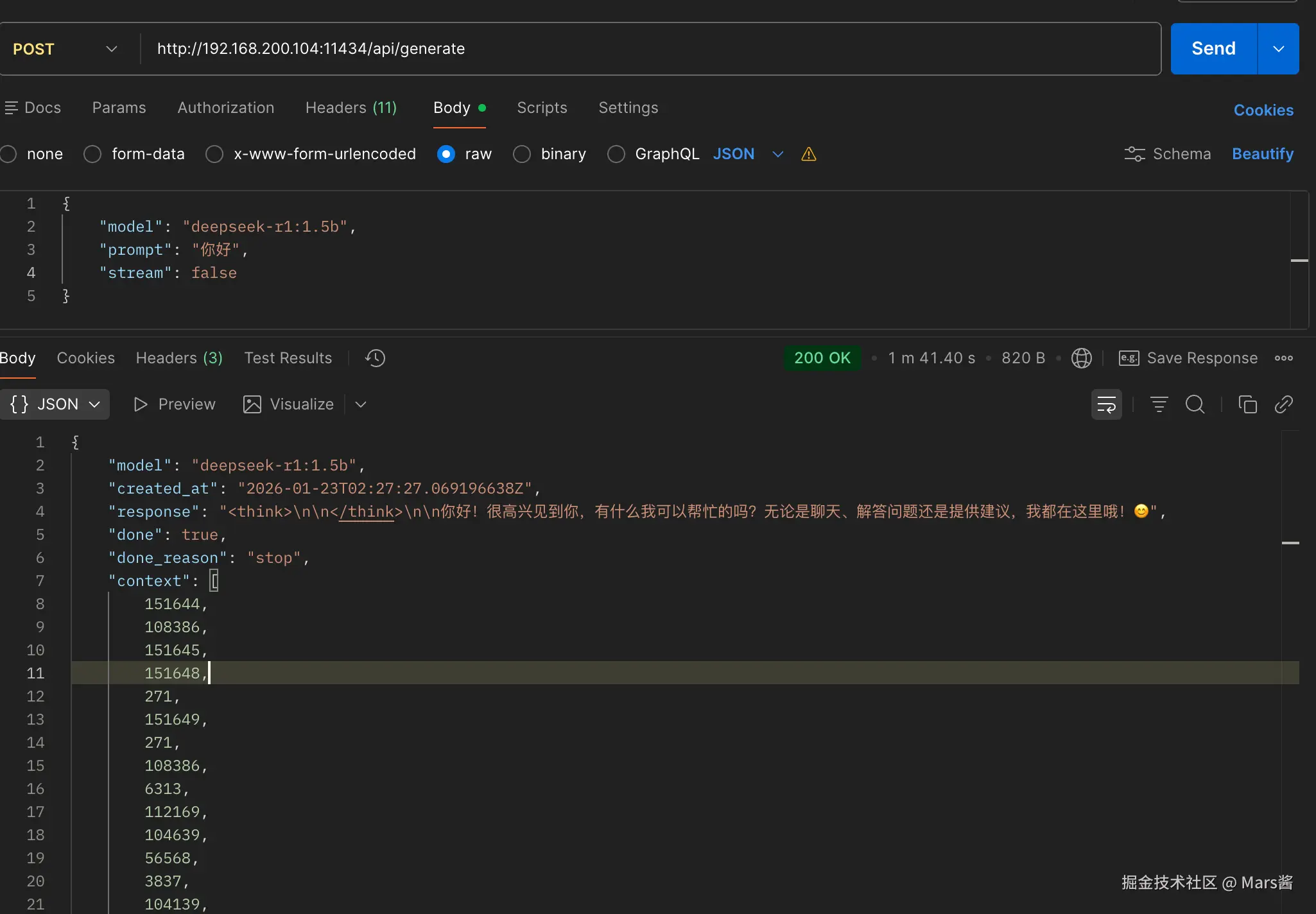Viewport: 1316px width, 914px height.
Task: Toggle the word wrap icon in response
Action: [x=1106, y=404]
